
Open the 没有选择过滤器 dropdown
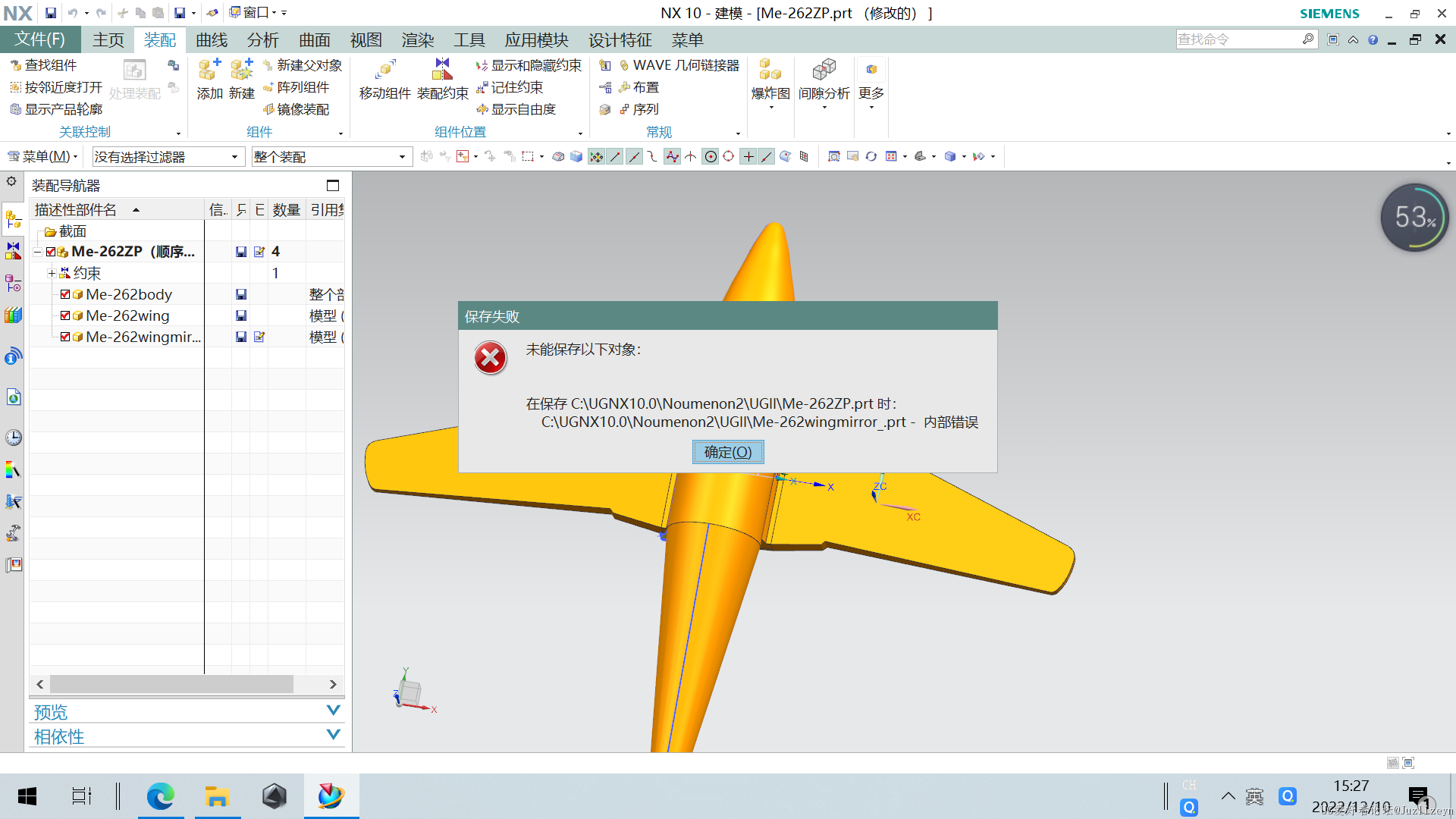pos(167,157)
